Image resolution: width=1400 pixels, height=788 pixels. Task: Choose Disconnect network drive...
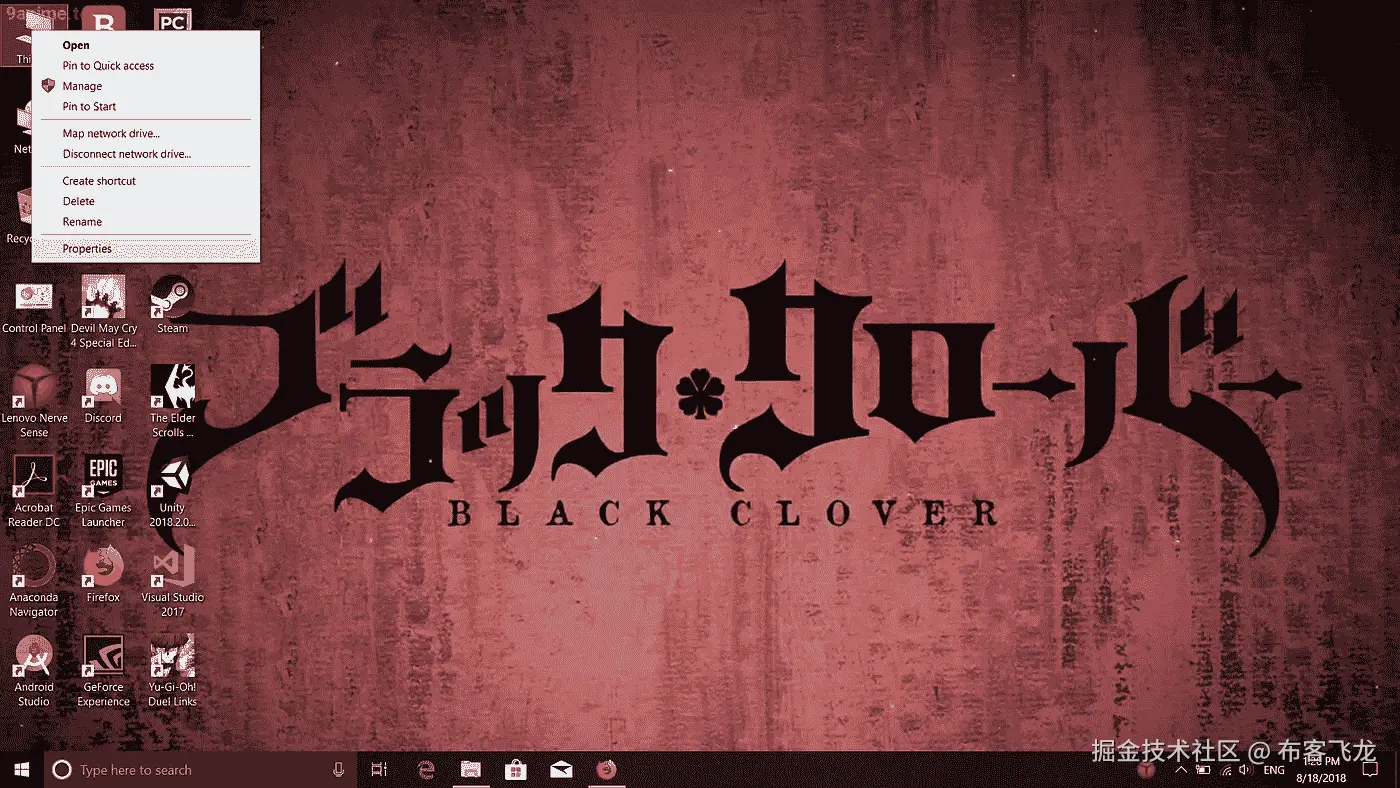145,154
